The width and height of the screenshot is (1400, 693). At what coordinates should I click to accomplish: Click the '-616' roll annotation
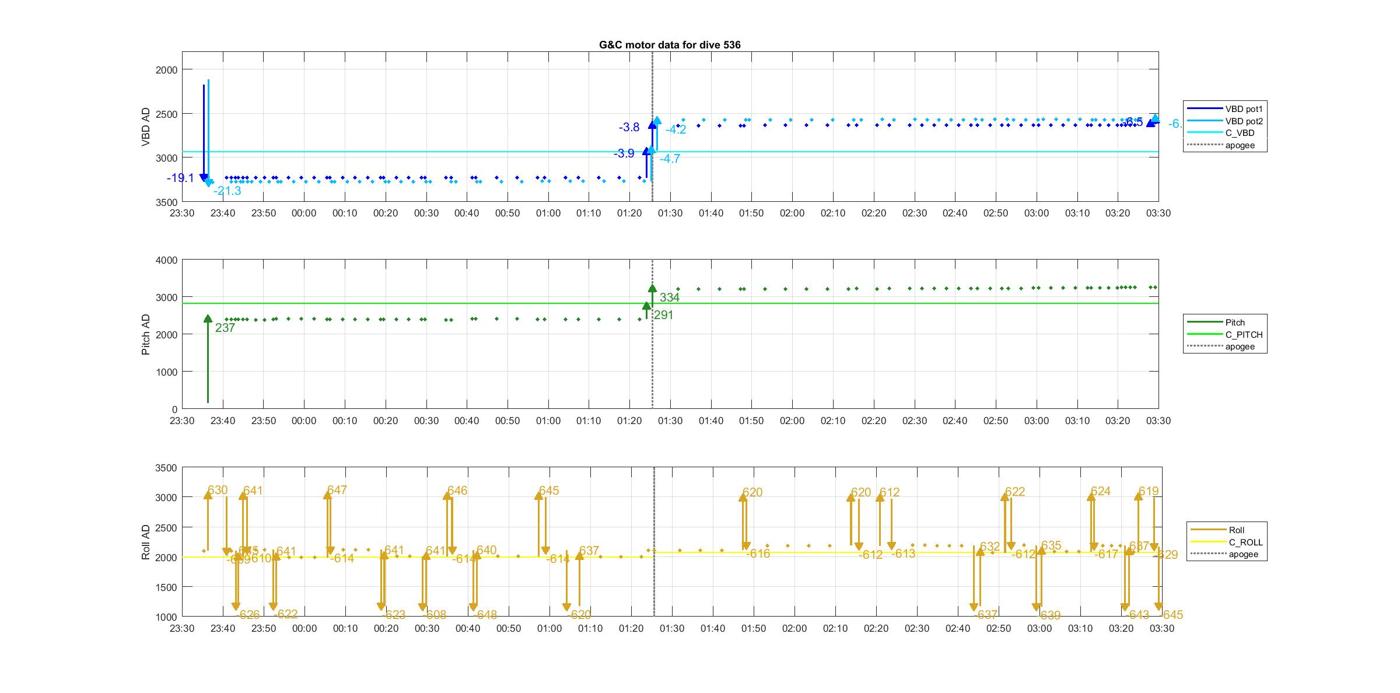[x=758, y=553]
